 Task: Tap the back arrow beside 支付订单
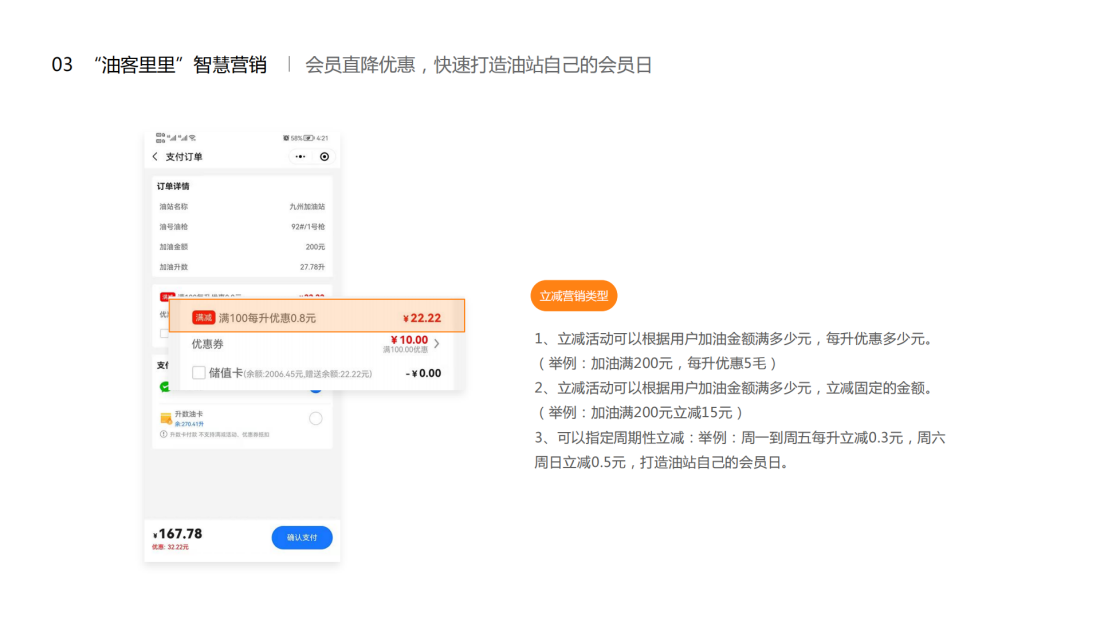click(x=155, y=157)
